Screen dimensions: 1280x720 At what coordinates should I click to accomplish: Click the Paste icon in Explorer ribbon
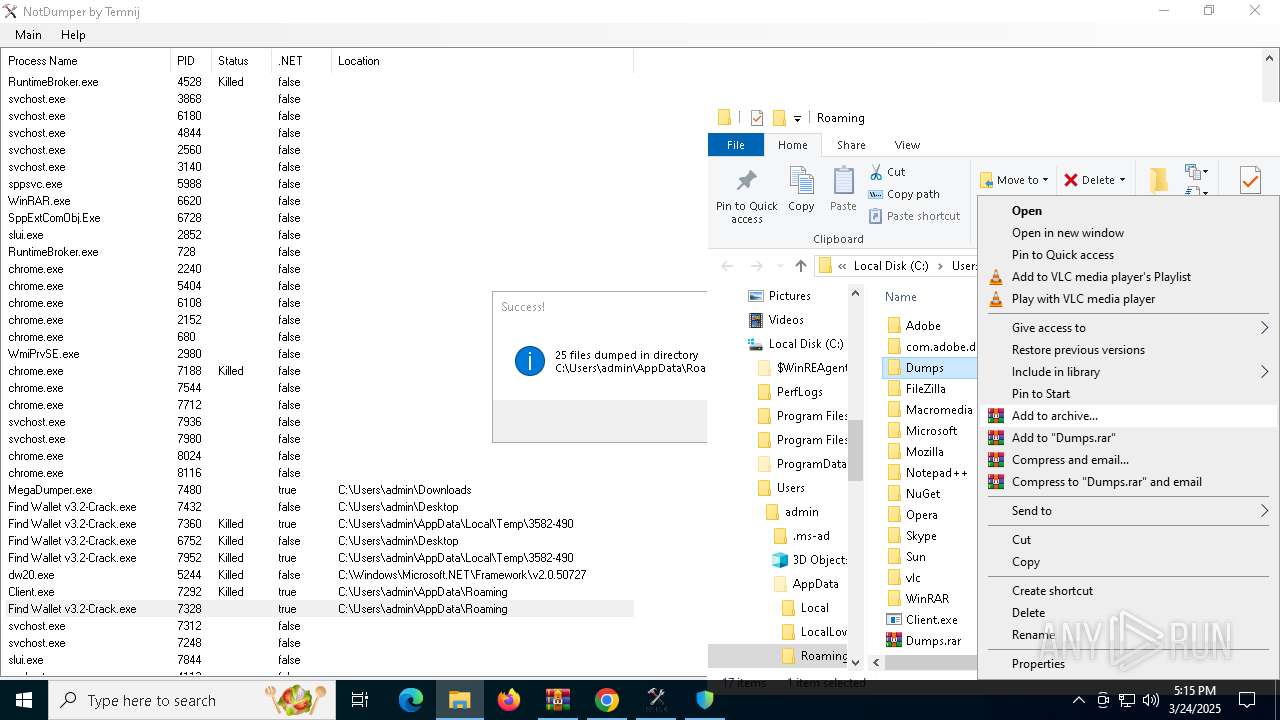(x=843, y=190)
